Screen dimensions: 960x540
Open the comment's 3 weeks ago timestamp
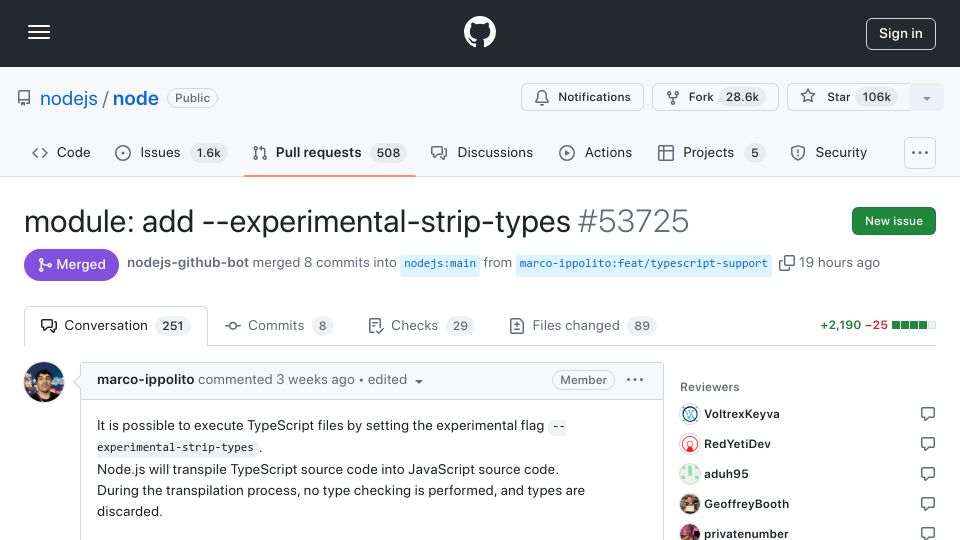coord(315,380)
